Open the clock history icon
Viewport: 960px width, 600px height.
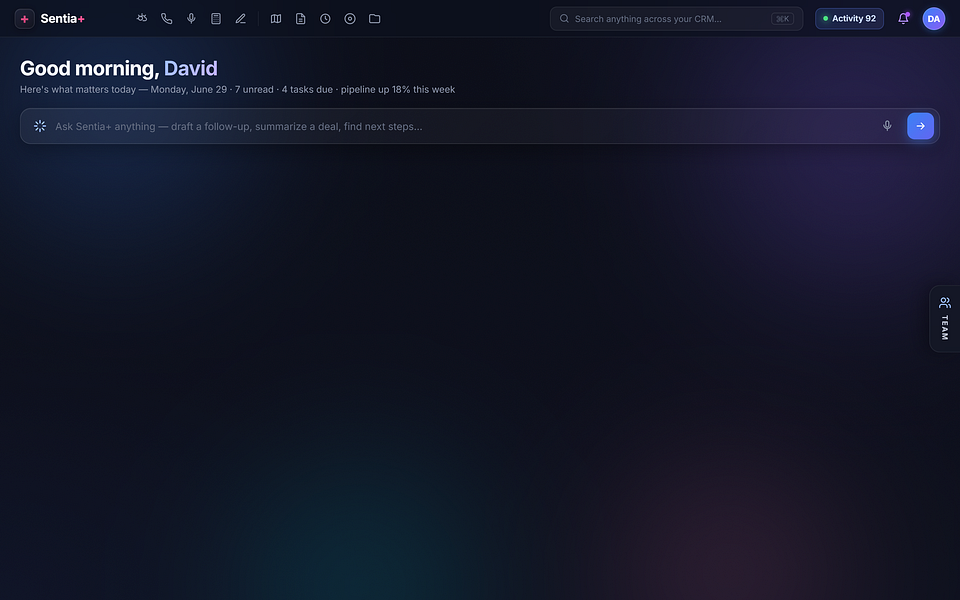(x=325, y=18)
